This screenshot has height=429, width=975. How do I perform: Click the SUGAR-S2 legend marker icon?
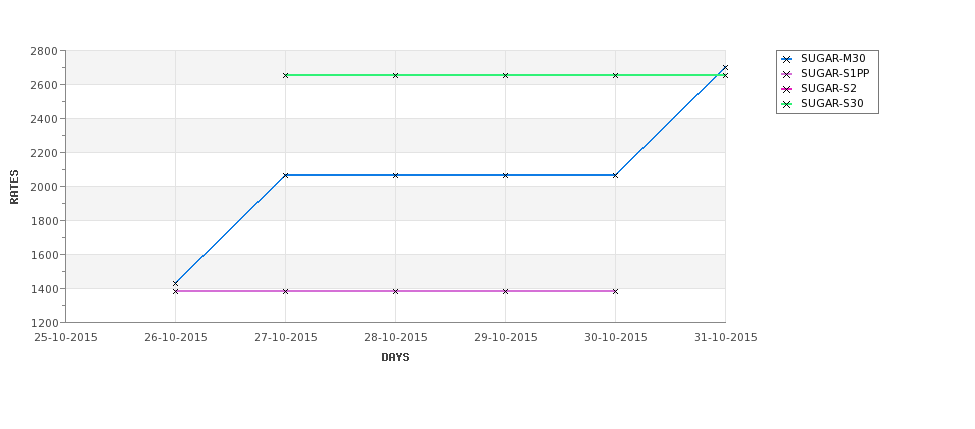coord(787,89)
